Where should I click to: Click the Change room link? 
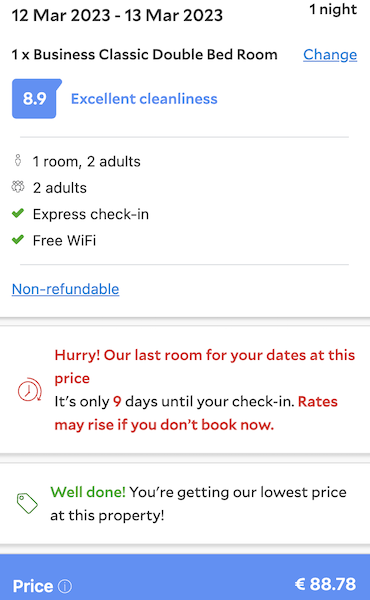point(330,55)
